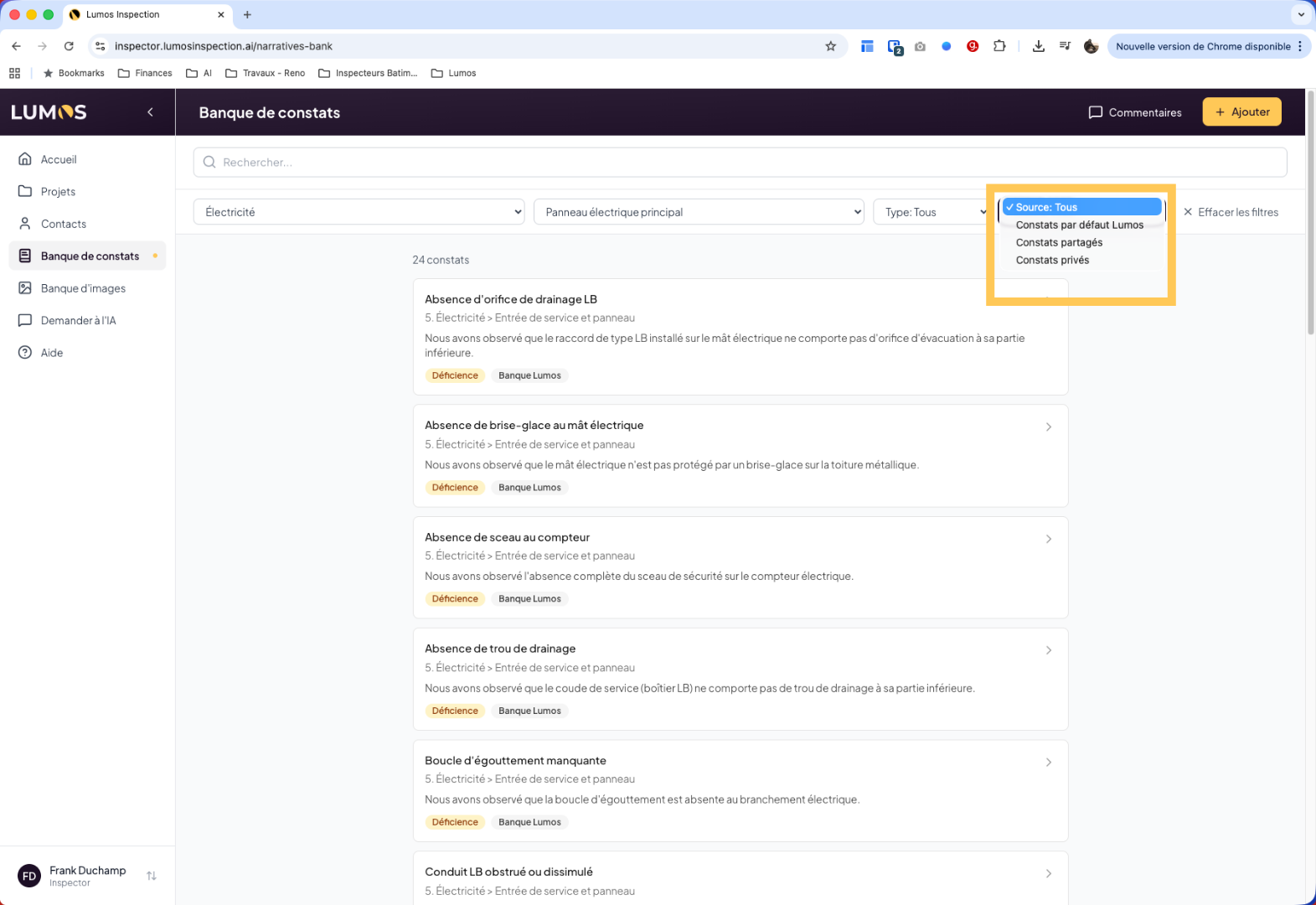Open Demander à l'IA chat
Screen dimensions: 1316x905
[78, 321]
